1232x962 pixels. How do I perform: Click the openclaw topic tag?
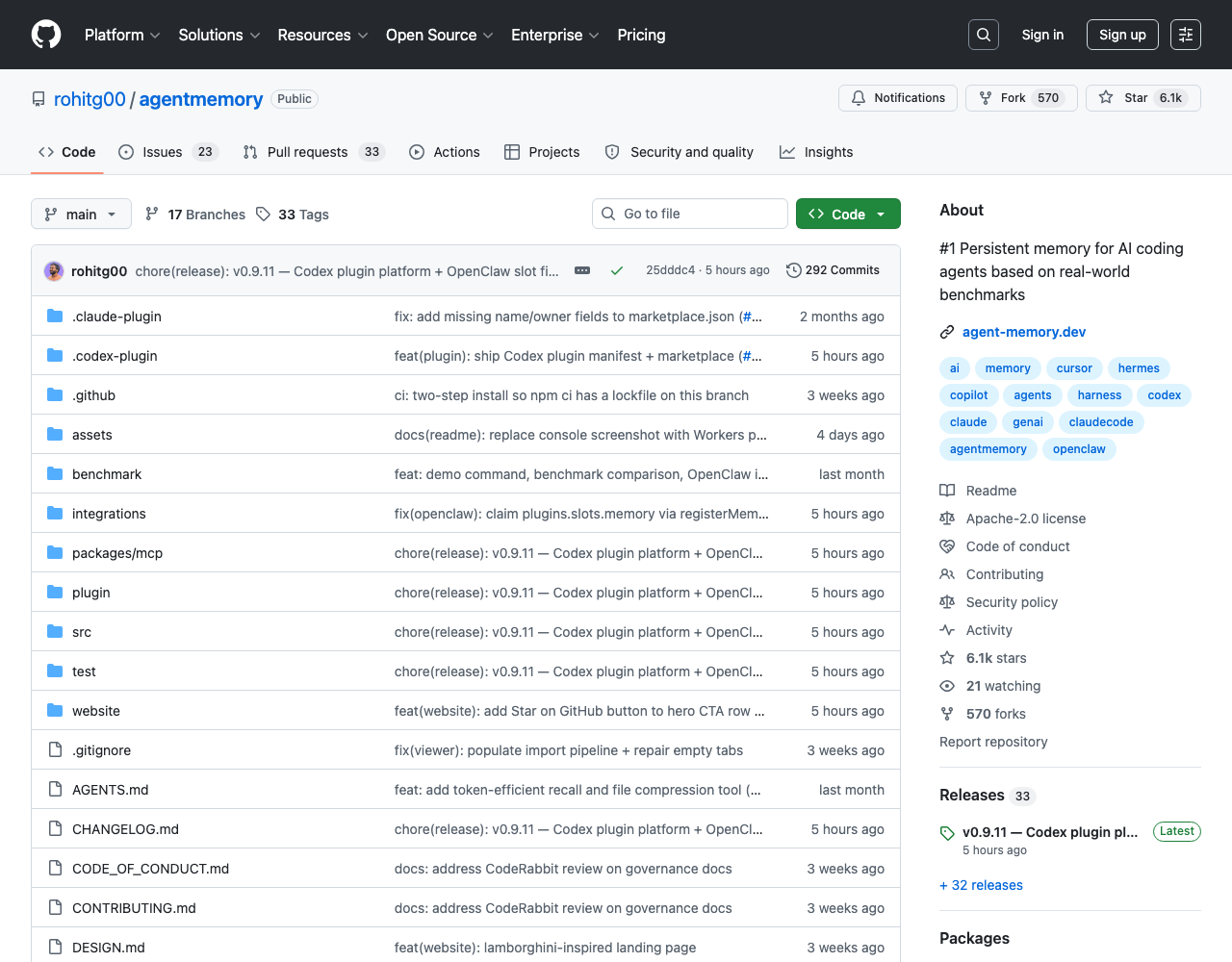point(1079,449)
